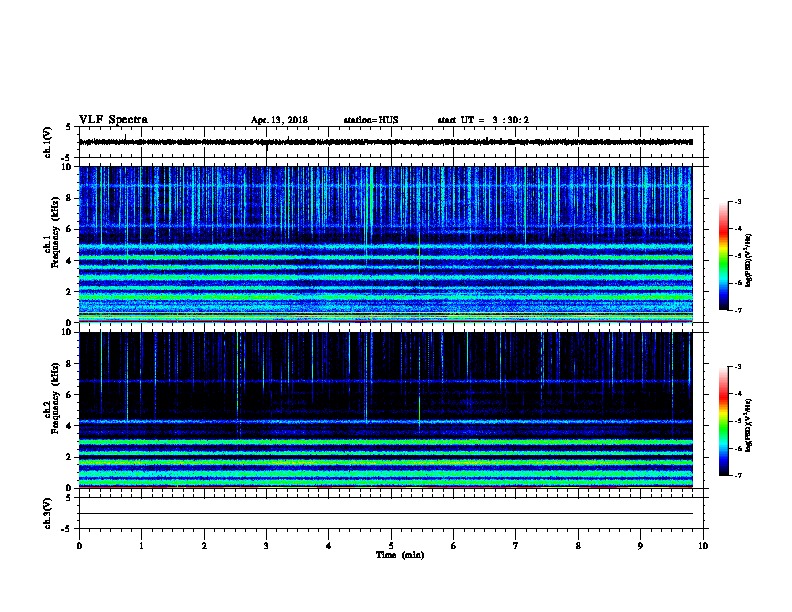
Task: Click the ch.1 voltage waveform trace
Action: pyautogui.click(x=386, y=142)
